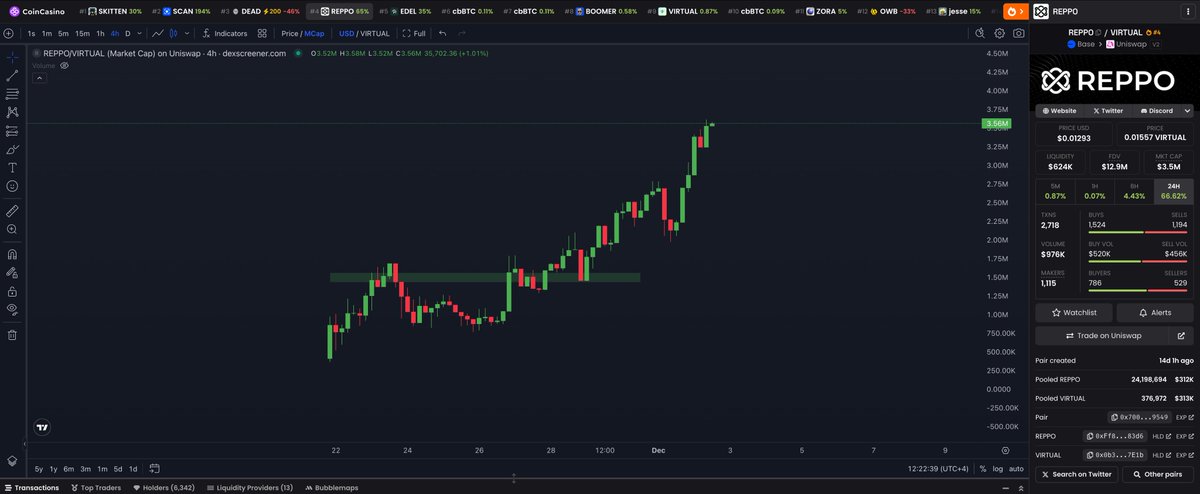Select the crosshair cursor tool
This screenshot has width=1200, height=494.
coord(12,57)
